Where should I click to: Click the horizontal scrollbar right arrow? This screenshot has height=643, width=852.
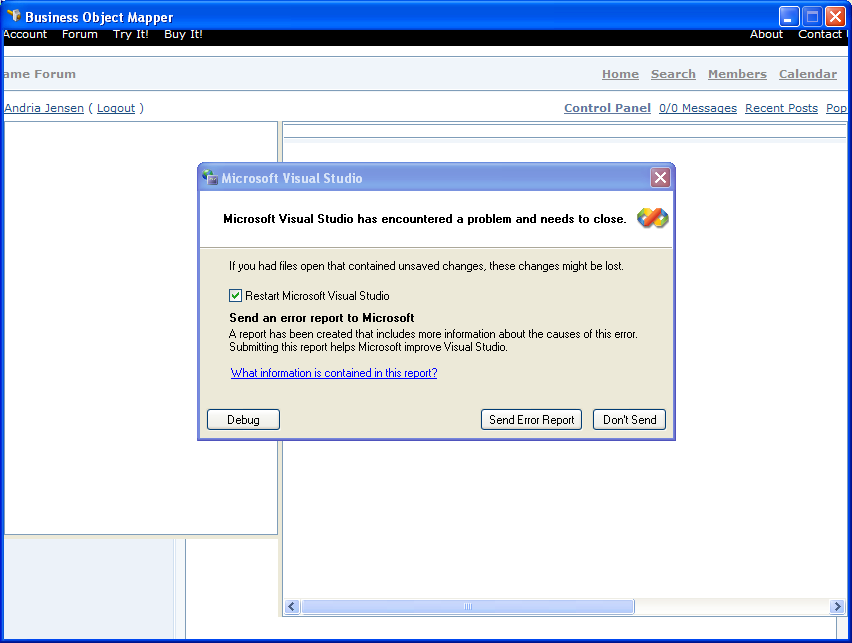837,607
